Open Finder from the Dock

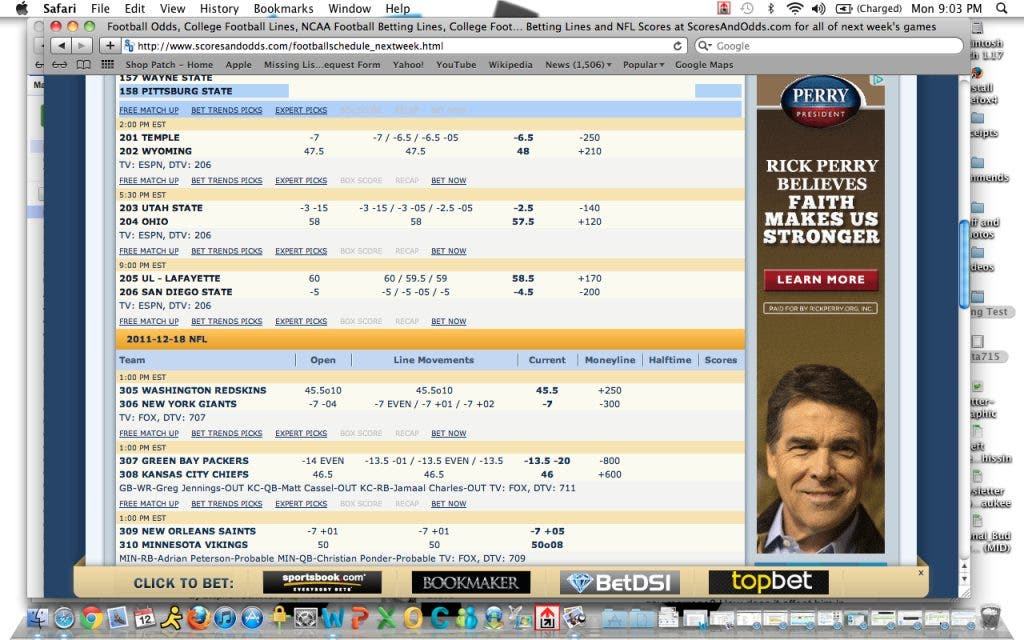(38, 617)
